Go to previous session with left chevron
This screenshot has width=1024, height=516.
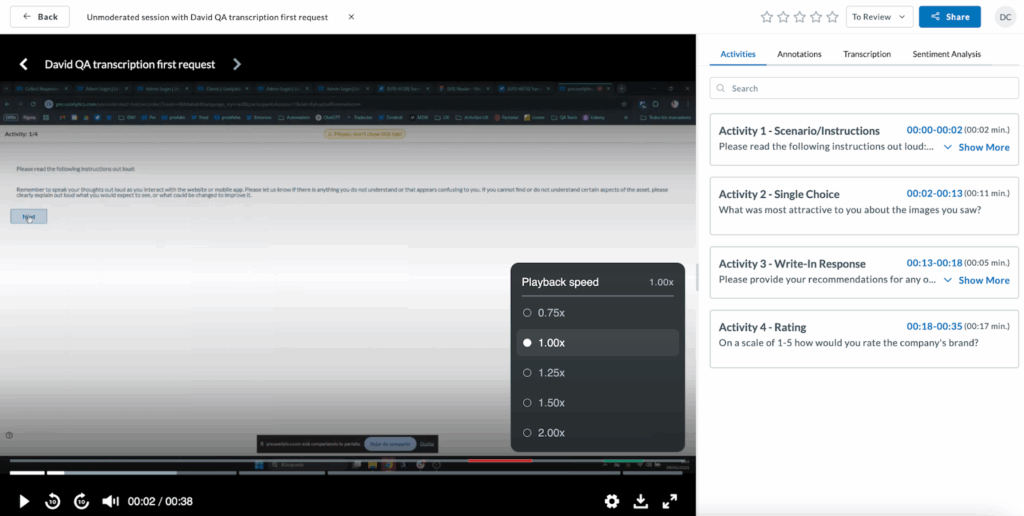24,64
